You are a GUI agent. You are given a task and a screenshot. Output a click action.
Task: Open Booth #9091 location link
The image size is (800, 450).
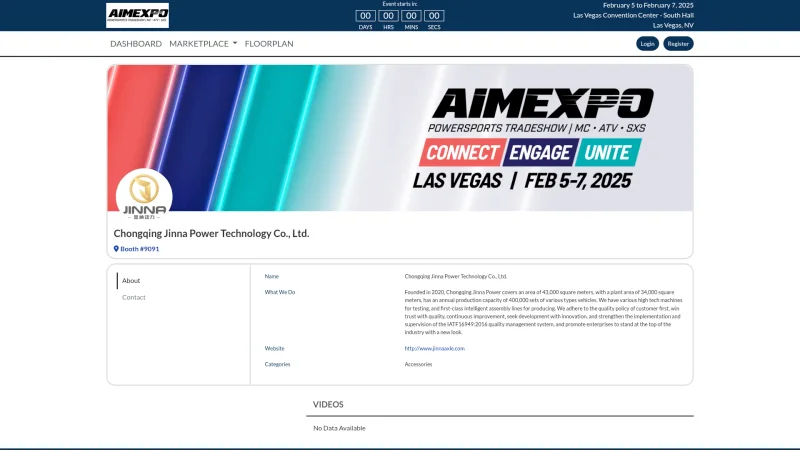click(139, 249)
